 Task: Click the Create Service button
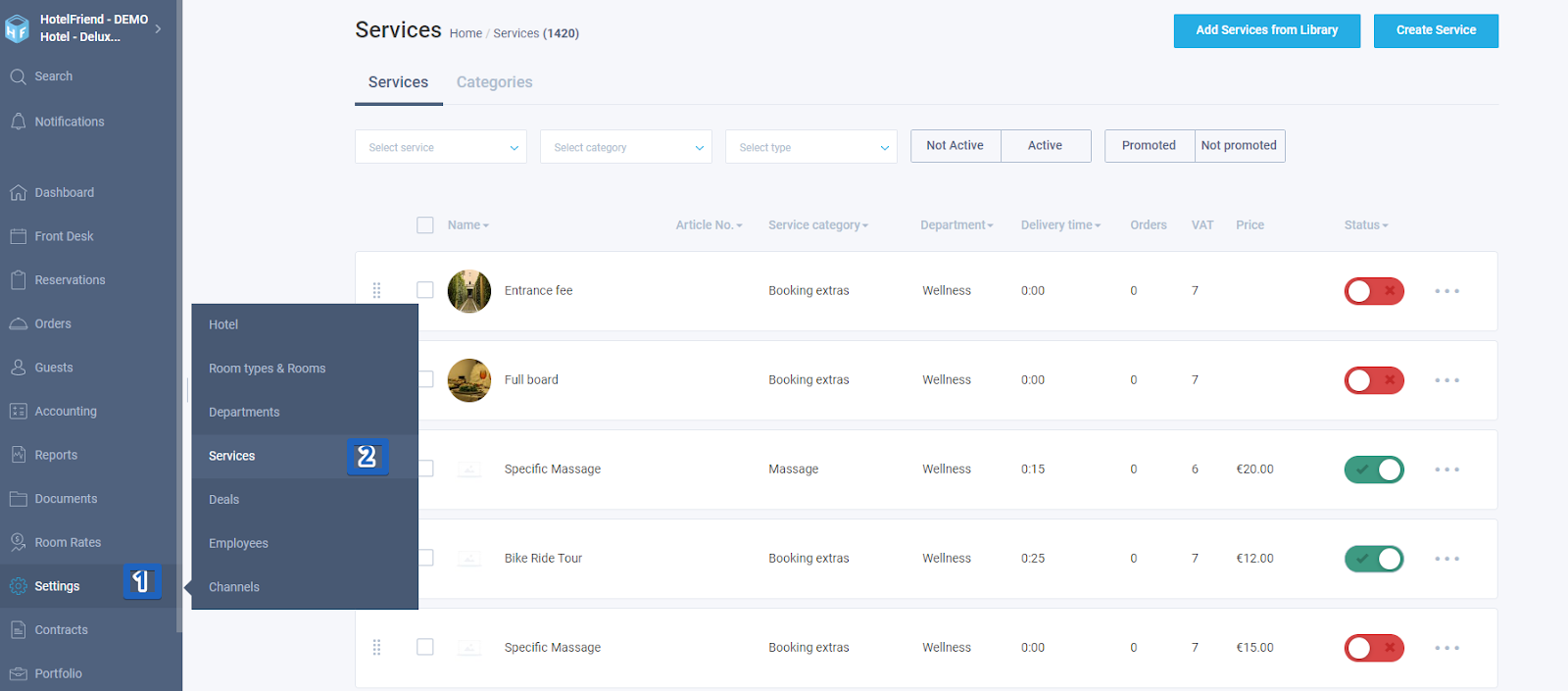click(1436, 30)
